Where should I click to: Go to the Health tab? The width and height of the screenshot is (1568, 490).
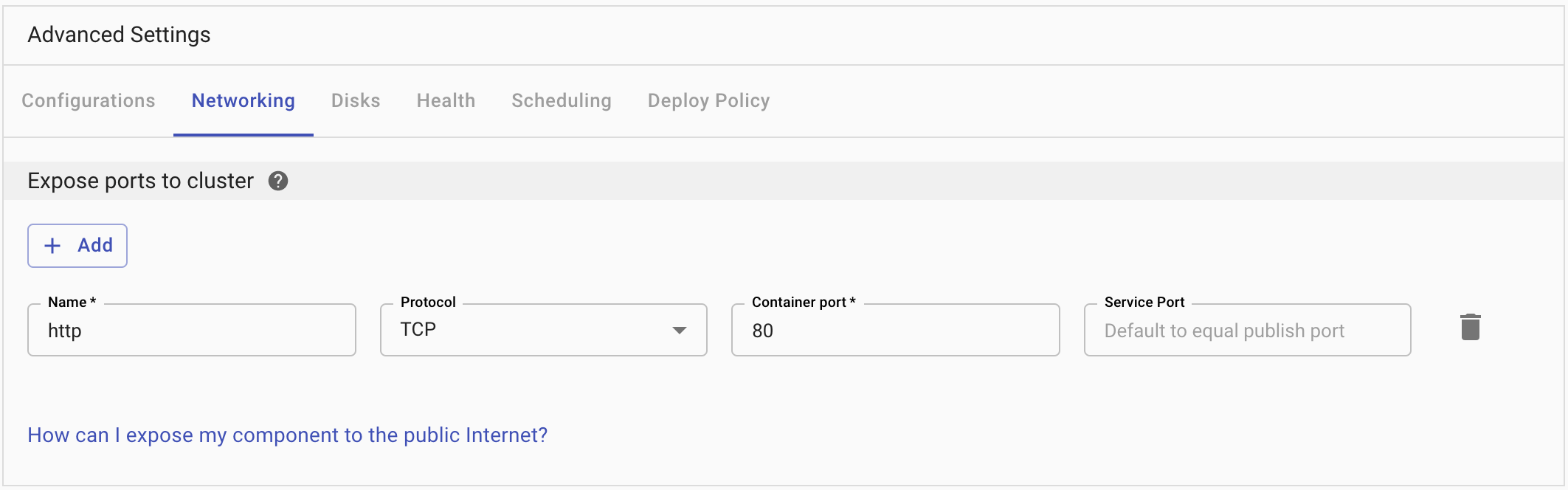446,100
